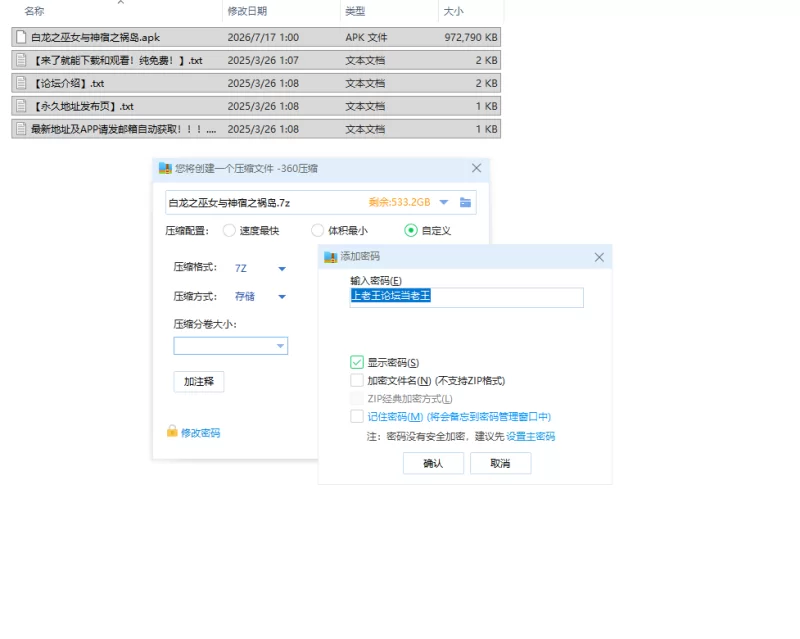
Task: Open the 压缩格式 7Z dropdown
Action: click(x=282, y=268)
